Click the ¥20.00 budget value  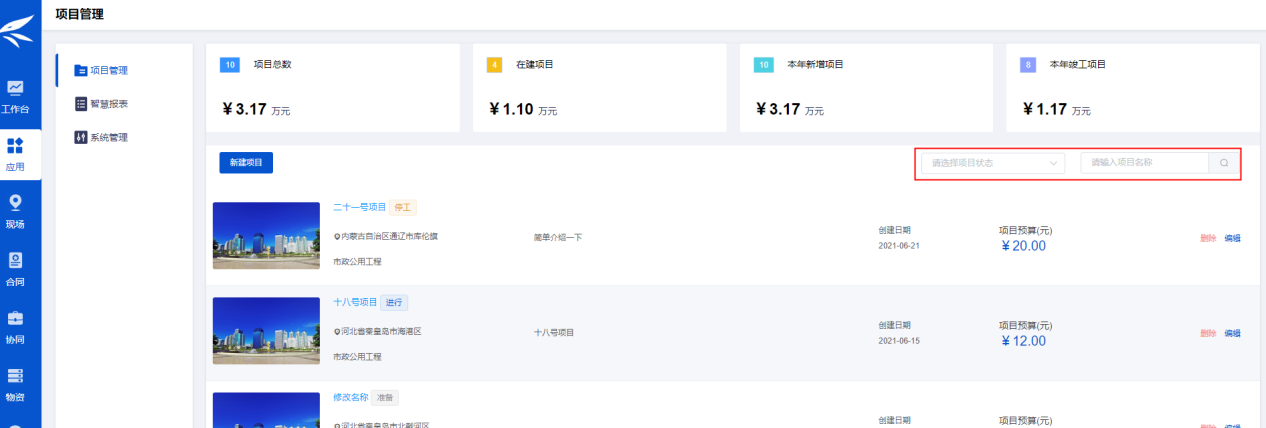tap(1023, 246)
